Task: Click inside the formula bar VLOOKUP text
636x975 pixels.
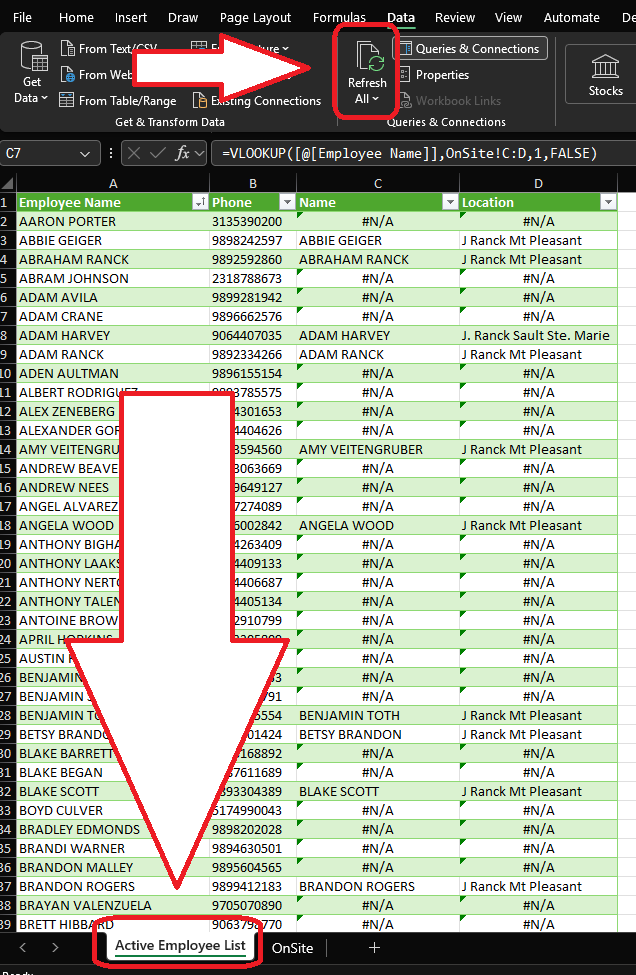Action: 410,153
